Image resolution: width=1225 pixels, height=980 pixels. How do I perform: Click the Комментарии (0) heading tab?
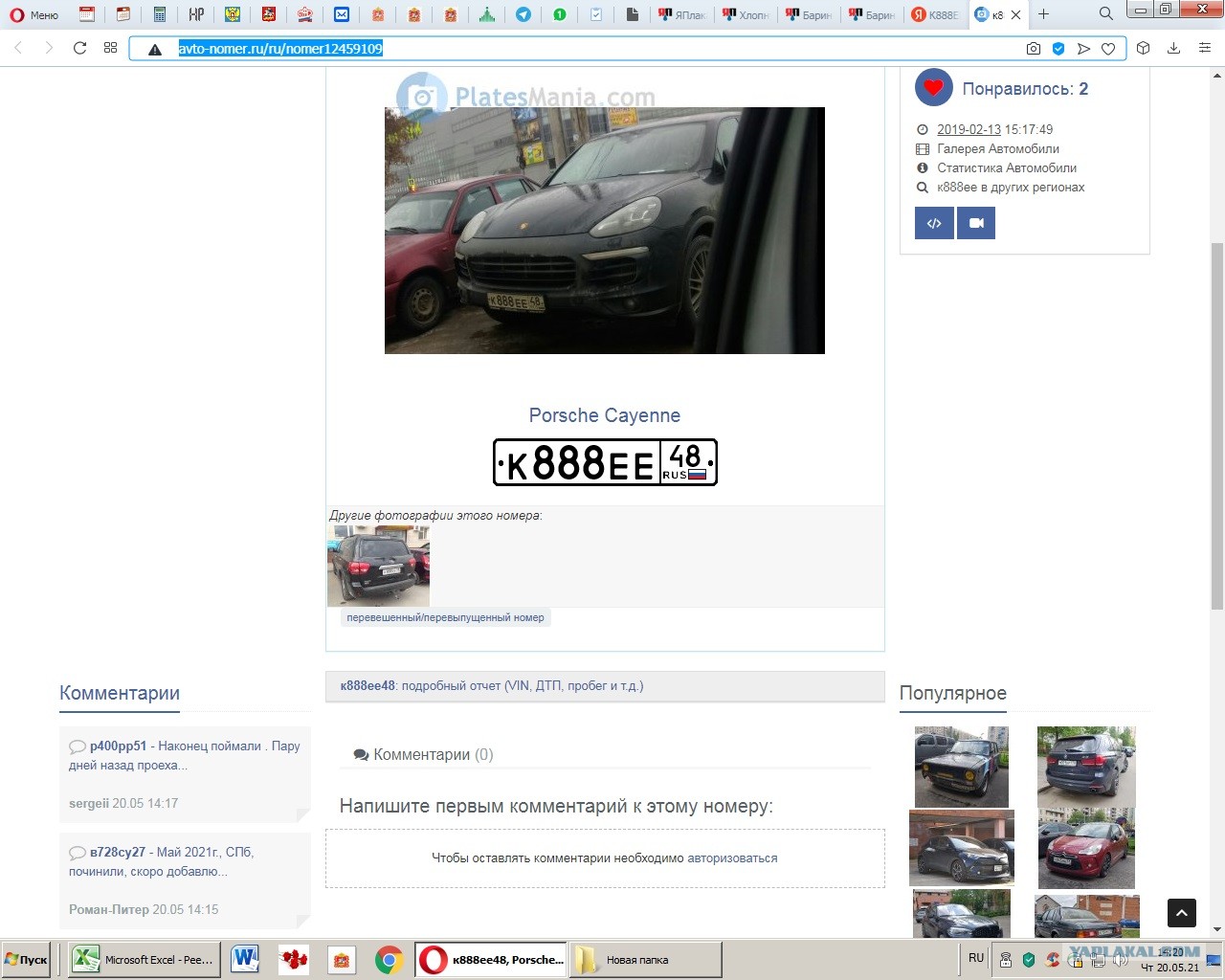[423, 754]
